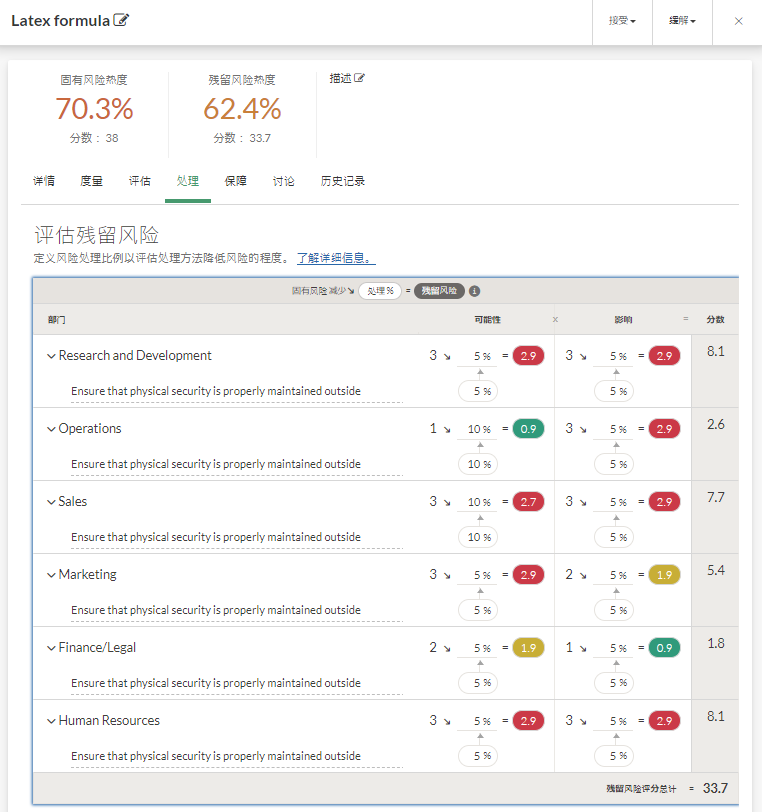The width and height of the screenshot is (762, 812).
Task: Click the info icon next to 残留风险
Action: click(x=475, y=291)
